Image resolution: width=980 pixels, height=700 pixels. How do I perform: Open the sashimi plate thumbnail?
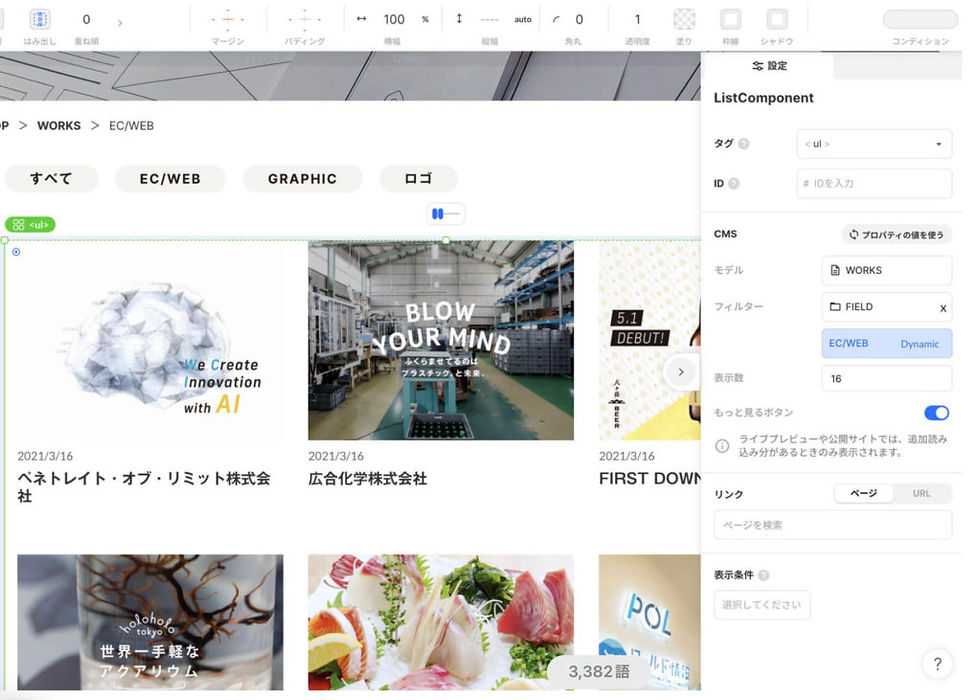[x=441, y=622]
